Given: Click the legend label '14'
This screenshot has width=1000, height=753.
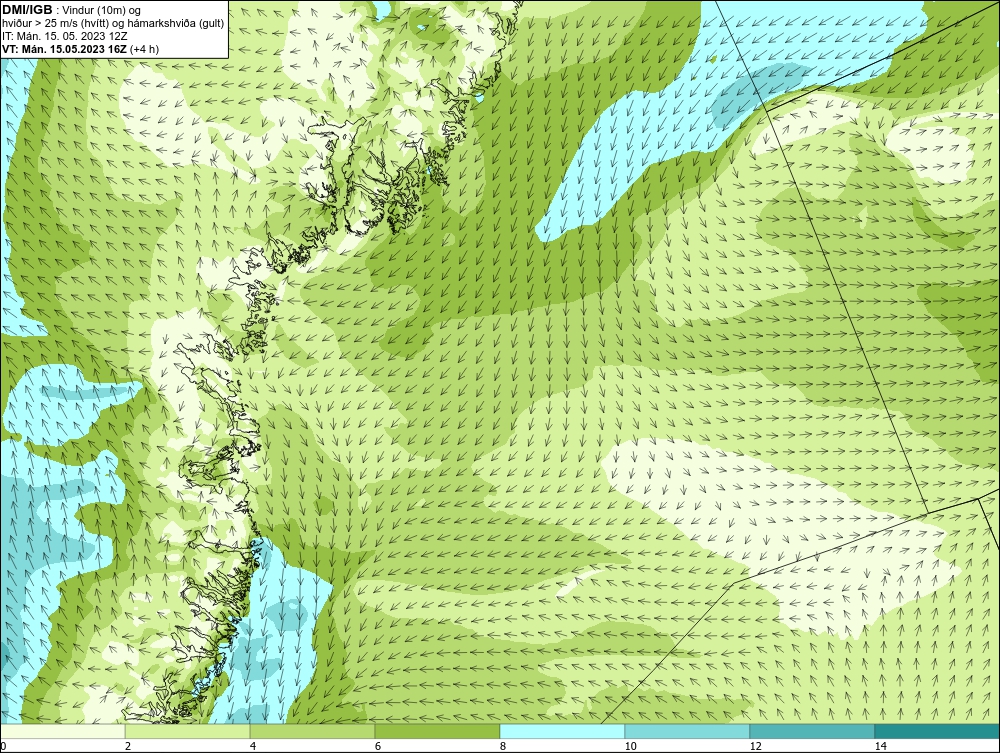Looking at the screenshot, I should pyautogui.click(x=880, y=747).
